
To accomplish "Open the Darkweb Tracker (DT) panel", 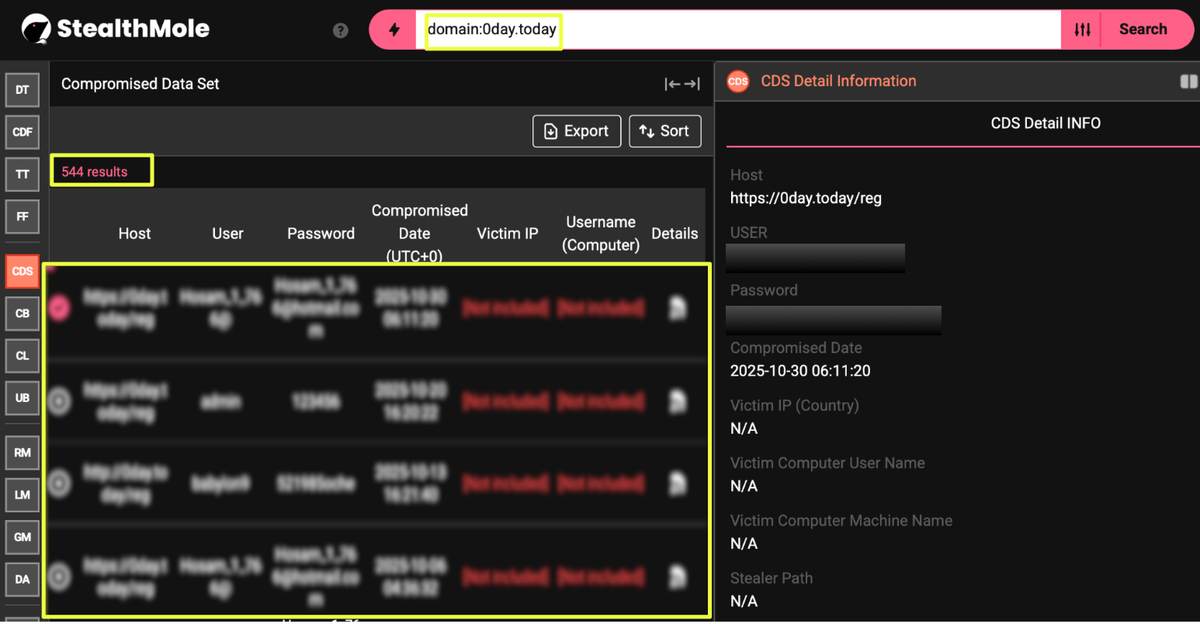I will tap(22, 90).
